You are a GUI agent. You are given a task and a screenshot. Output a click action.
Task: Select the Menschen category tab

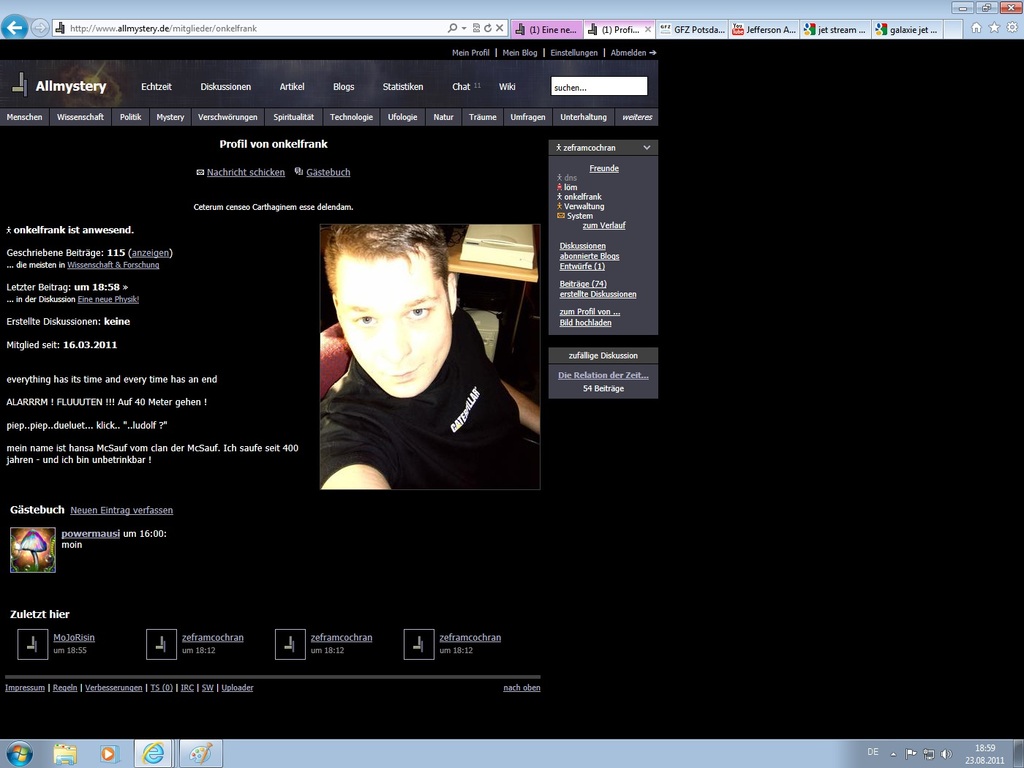(x=24, y=117)
